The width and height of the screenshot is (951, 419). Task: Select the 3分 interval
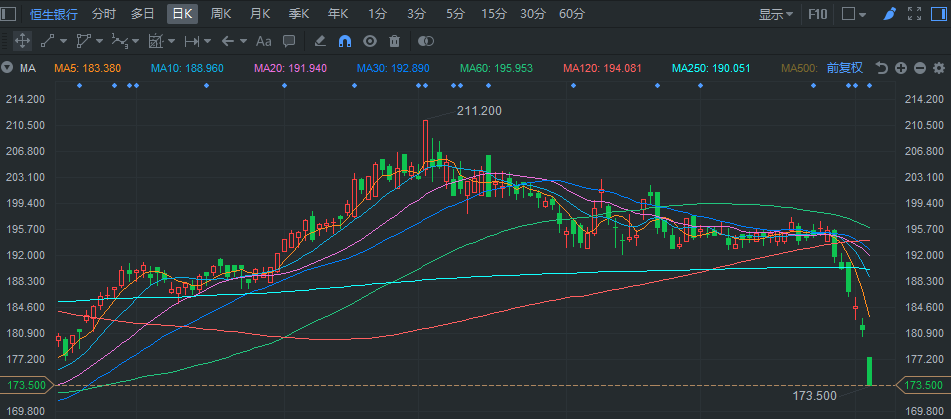coord(416,13)
